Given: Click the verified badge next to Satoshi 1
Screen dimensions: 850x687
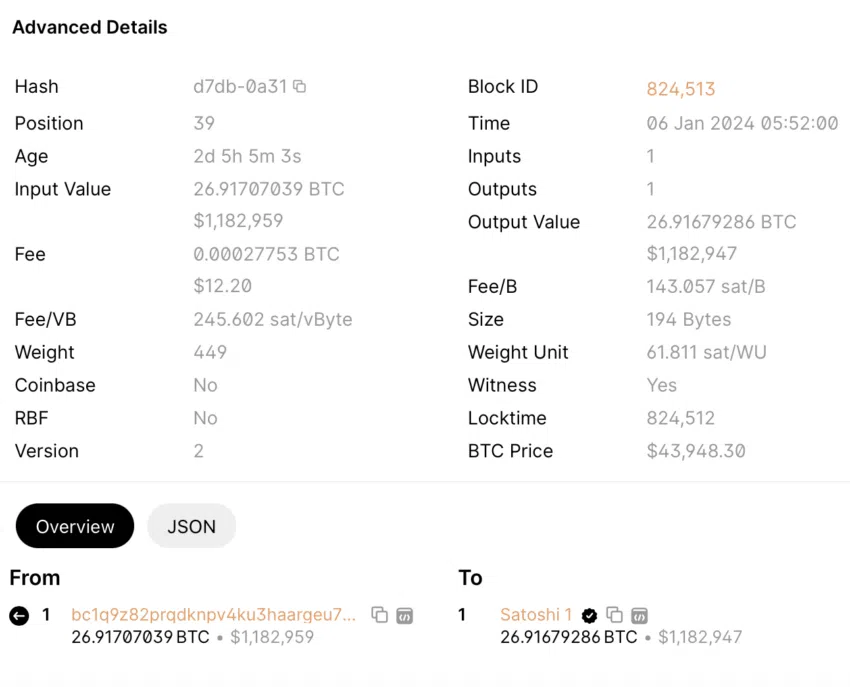Looking at the screenshot, I should [589, 615].
